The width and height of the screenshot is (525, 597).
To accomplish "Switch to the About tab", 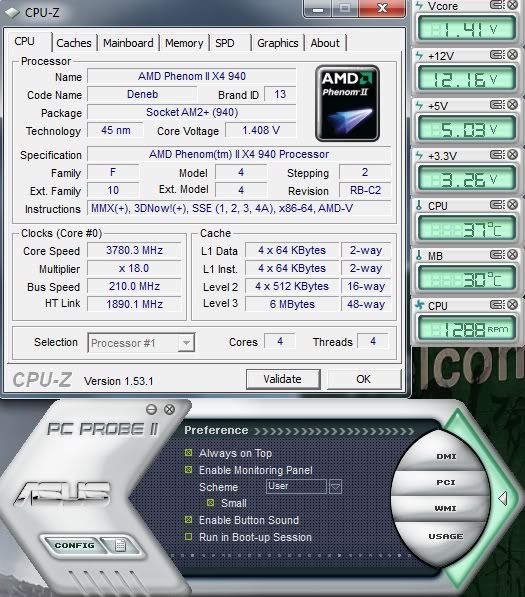I will pyautogui.click(x=325, y=43).
